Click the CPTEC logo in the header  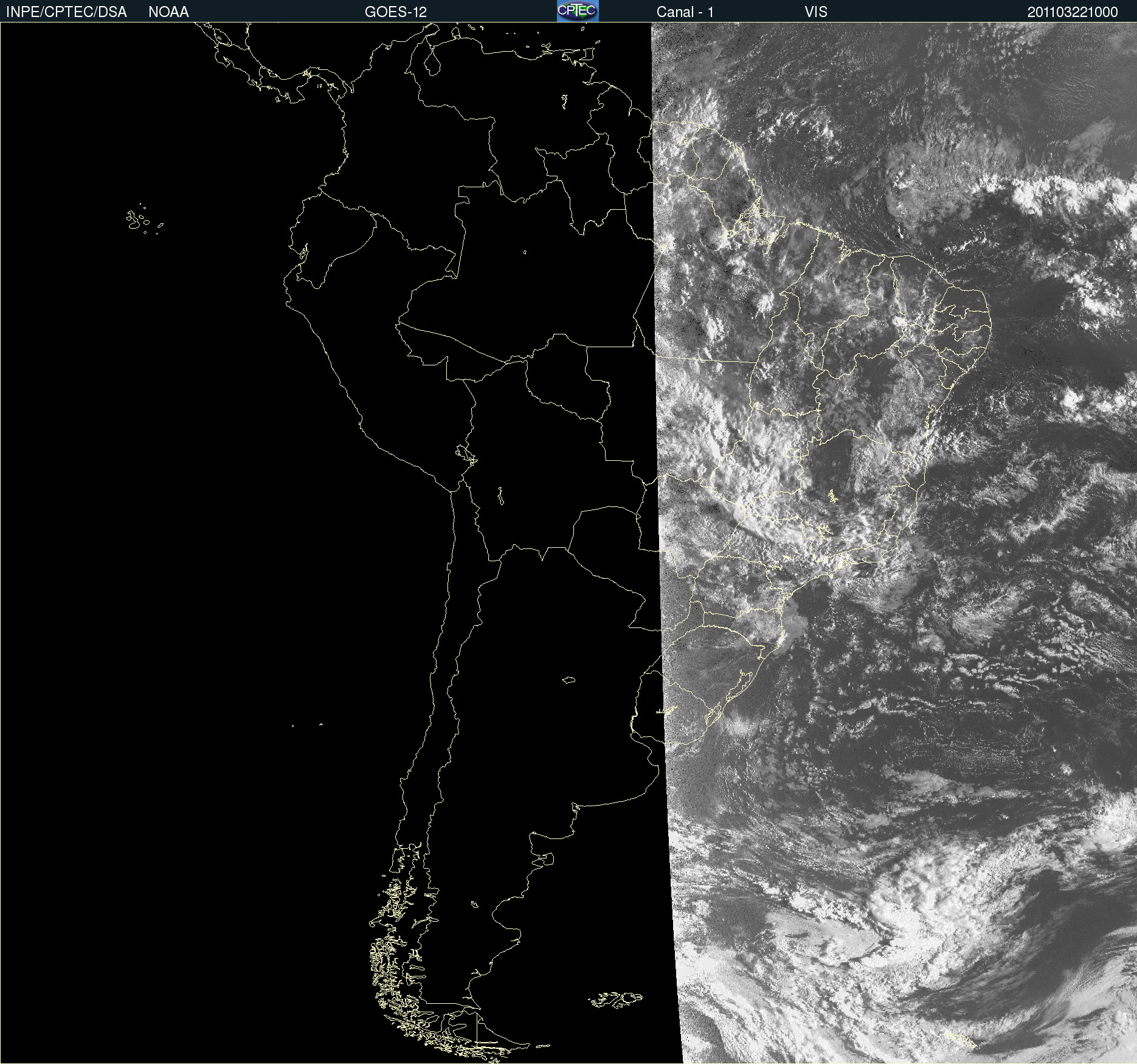click(578, 11)
